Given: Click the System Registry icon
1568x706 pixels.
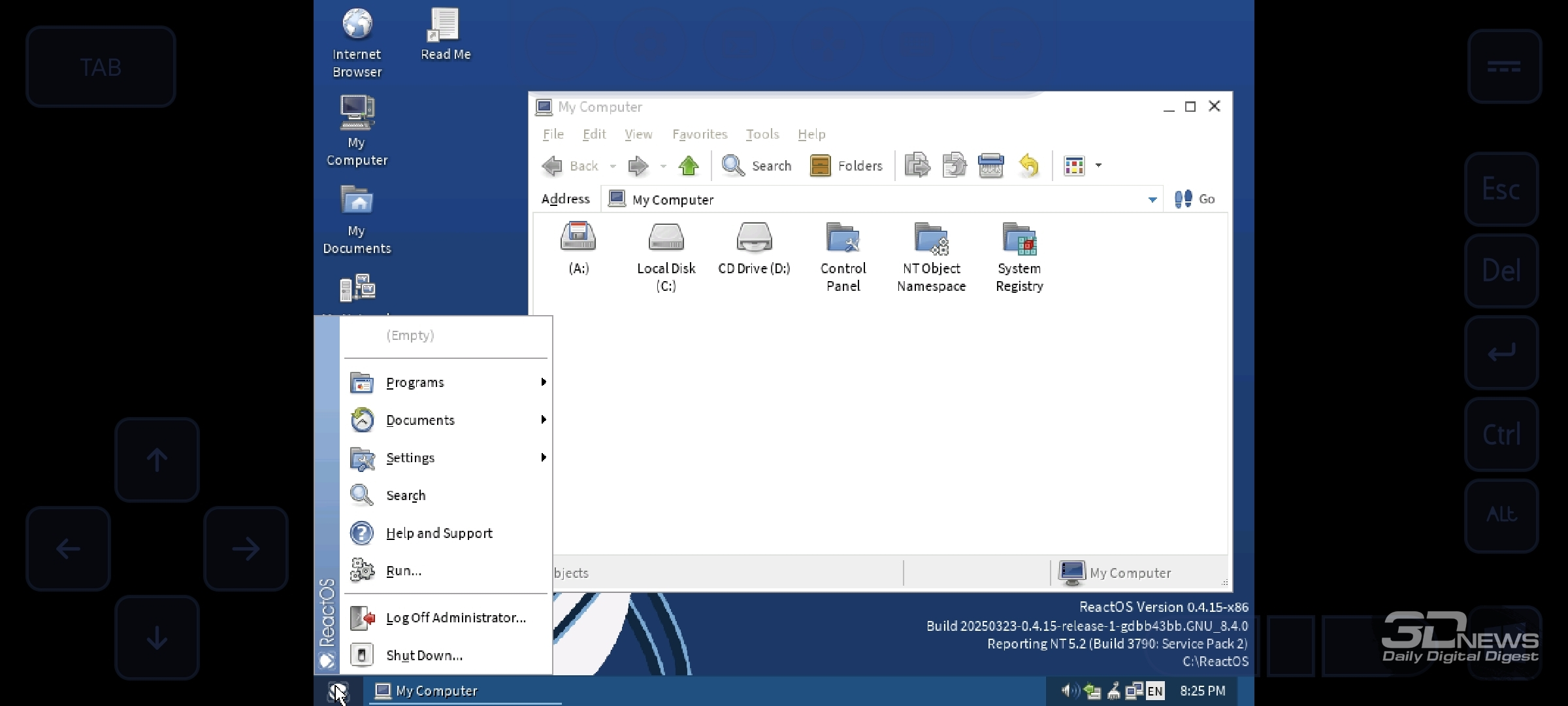Looking at the screenshot, I should coord(1019,239).
